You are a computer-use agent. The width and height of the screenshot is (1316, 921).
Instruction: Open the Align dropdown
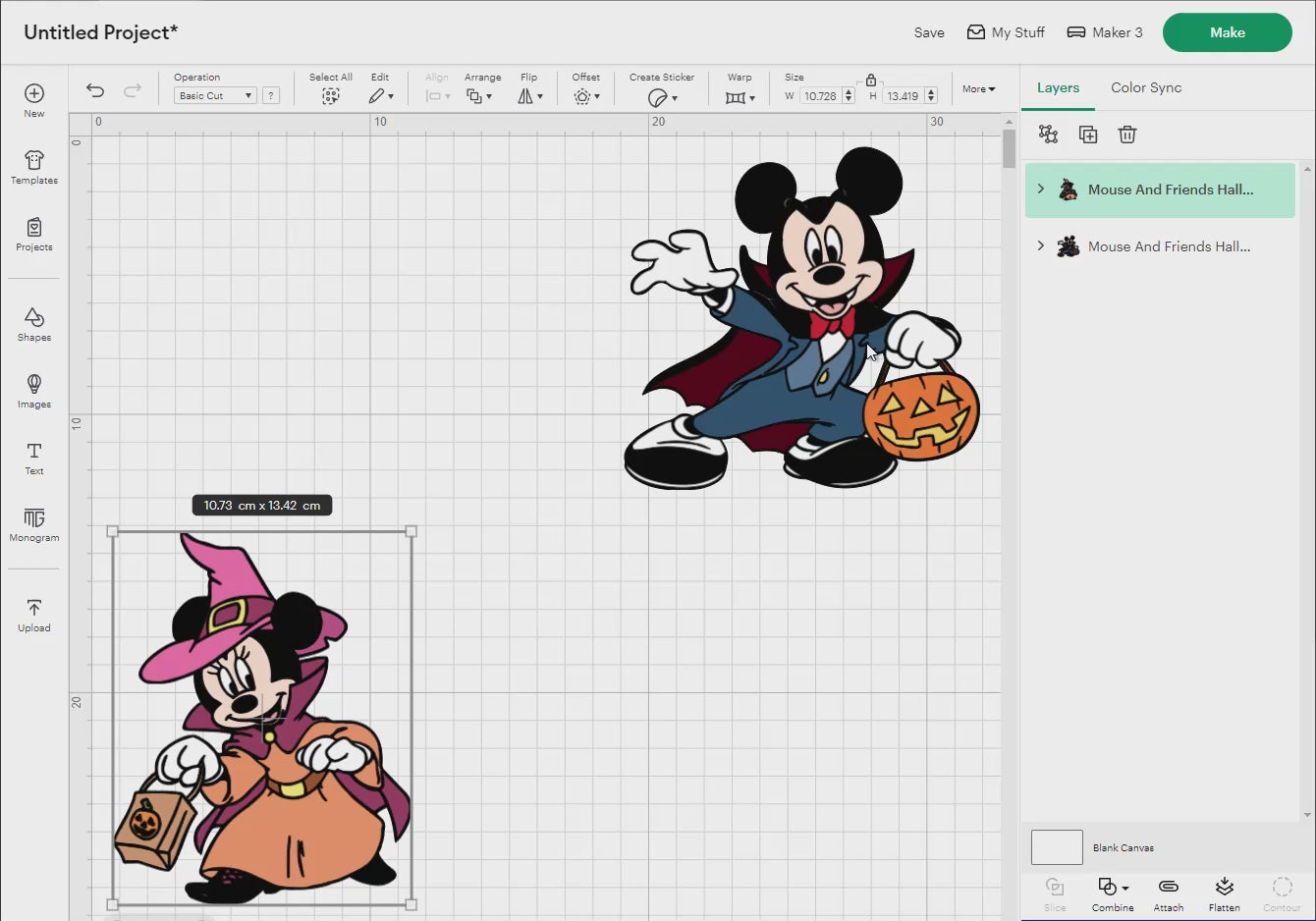point(437,96)
